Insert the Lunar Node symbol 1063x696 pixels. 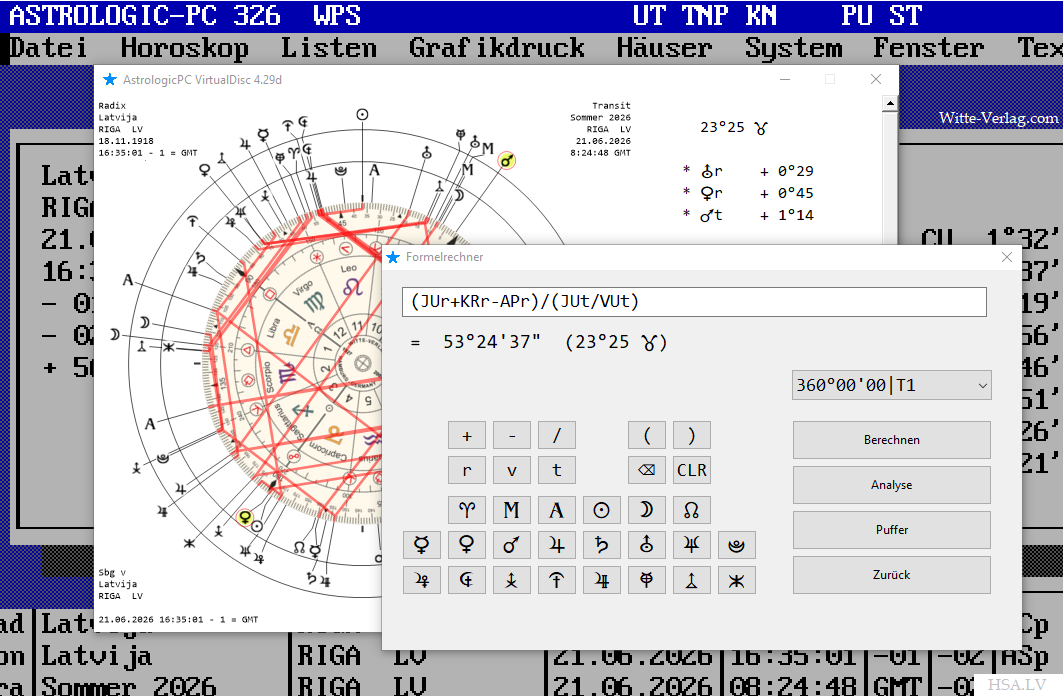coord(691,510)
